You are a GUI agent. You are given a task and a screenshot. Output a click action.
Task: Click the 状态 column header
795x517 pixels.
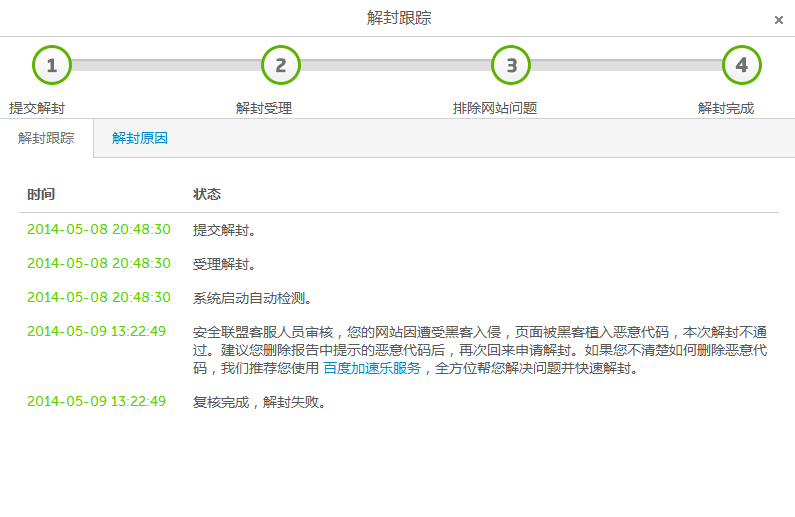point(207,194)
